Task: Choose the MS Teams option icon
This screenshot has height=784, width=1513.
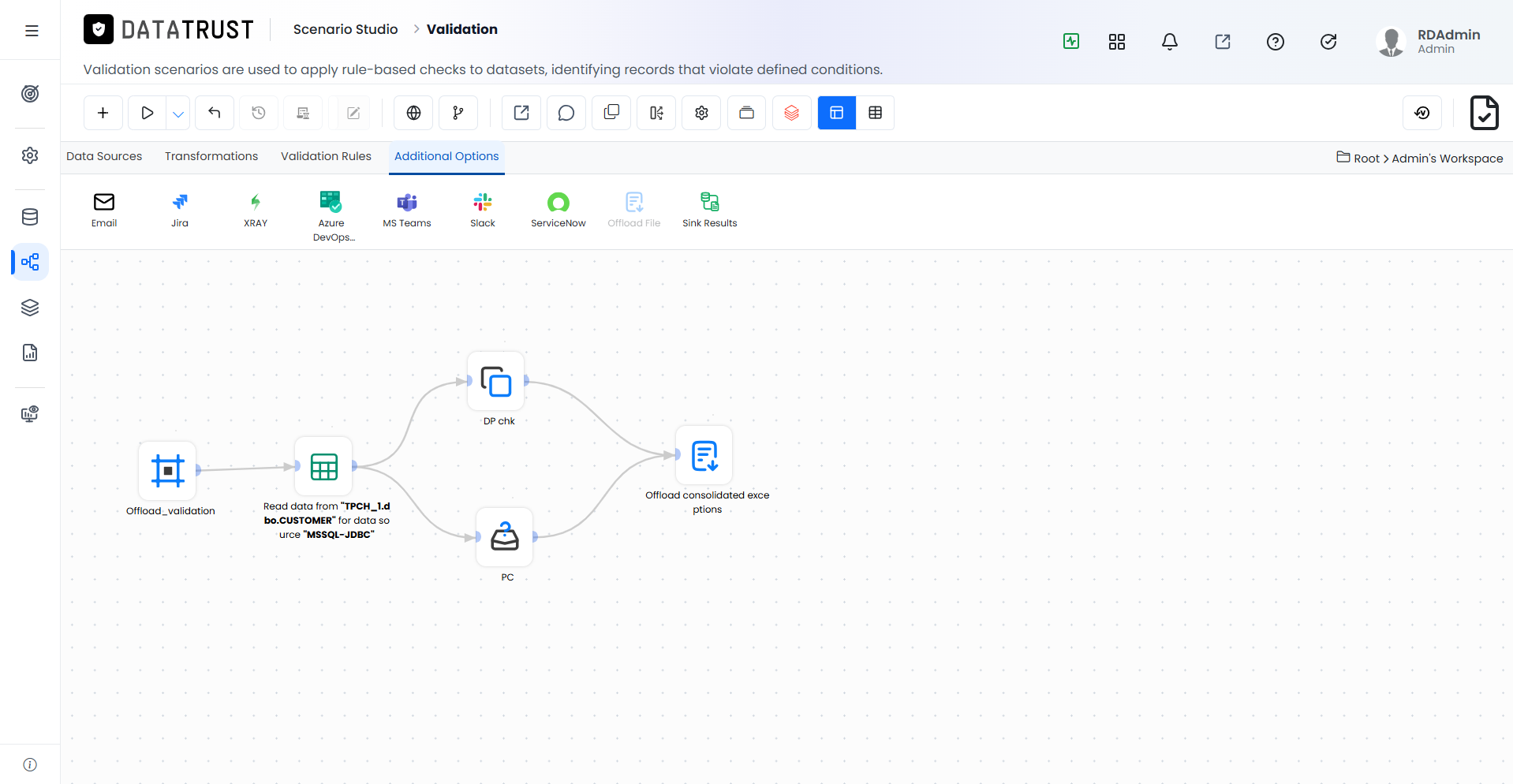Action: tap(407, 203)
